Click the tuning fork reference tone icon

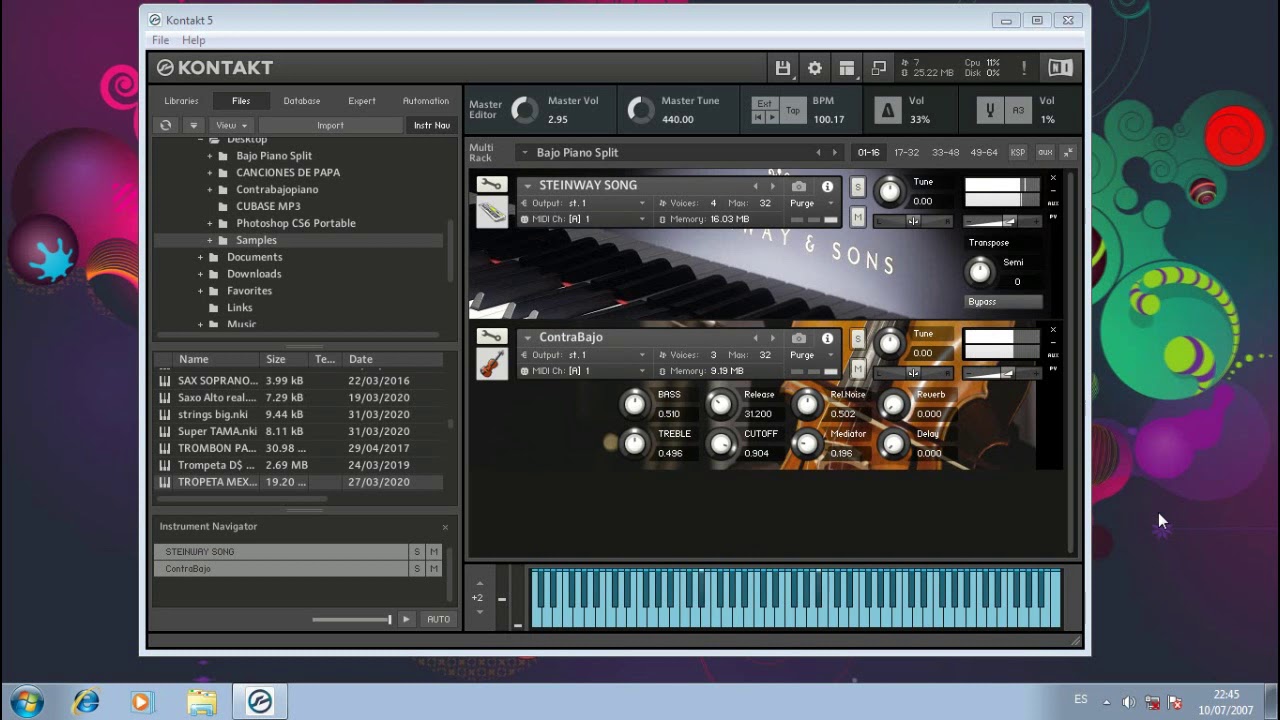click(x=990, y=110)
